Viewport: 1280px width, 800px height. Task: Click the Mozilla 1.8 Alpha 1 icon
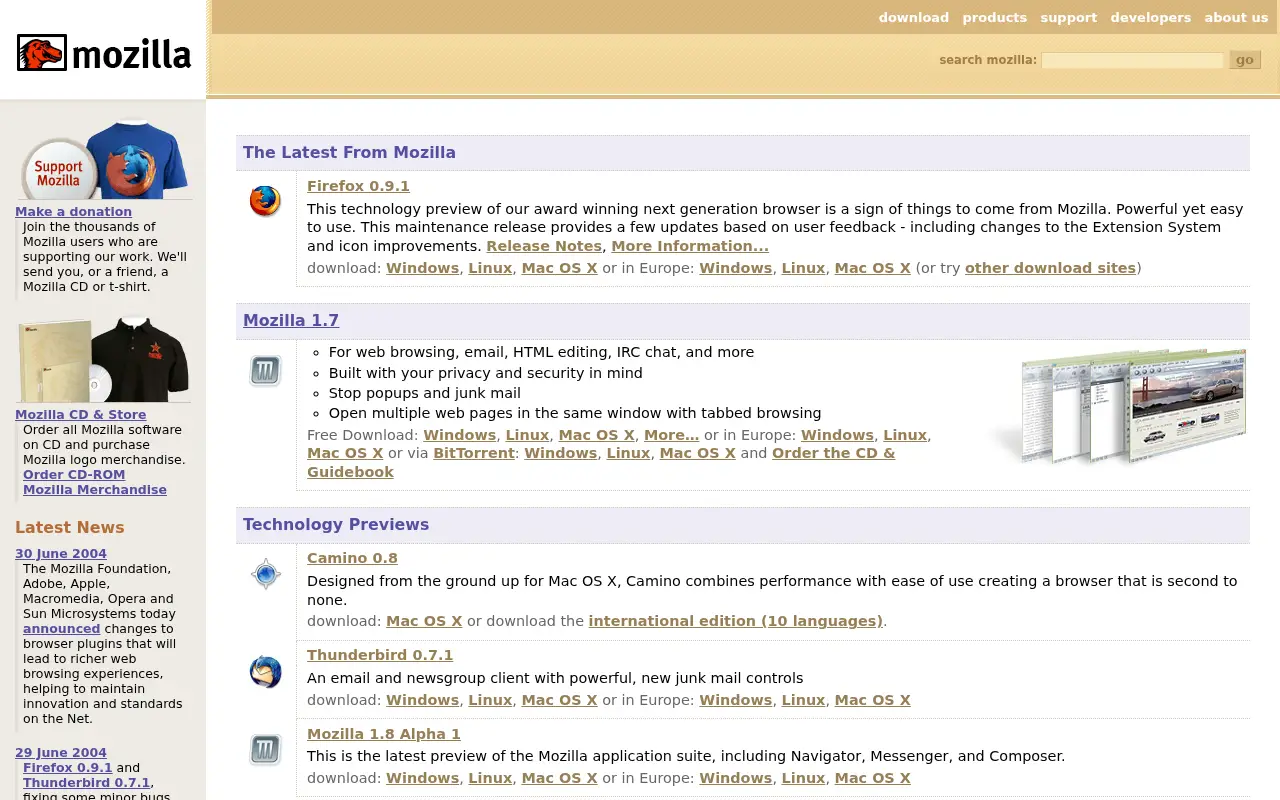coord(265,750)
